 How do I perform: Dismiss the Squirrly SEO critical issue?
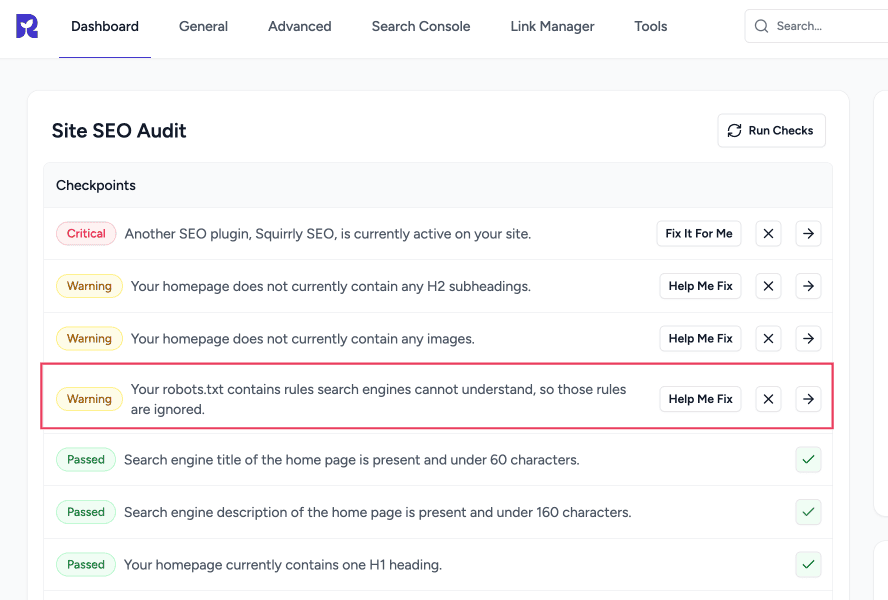pyautogui.click(x=768, y=233)
